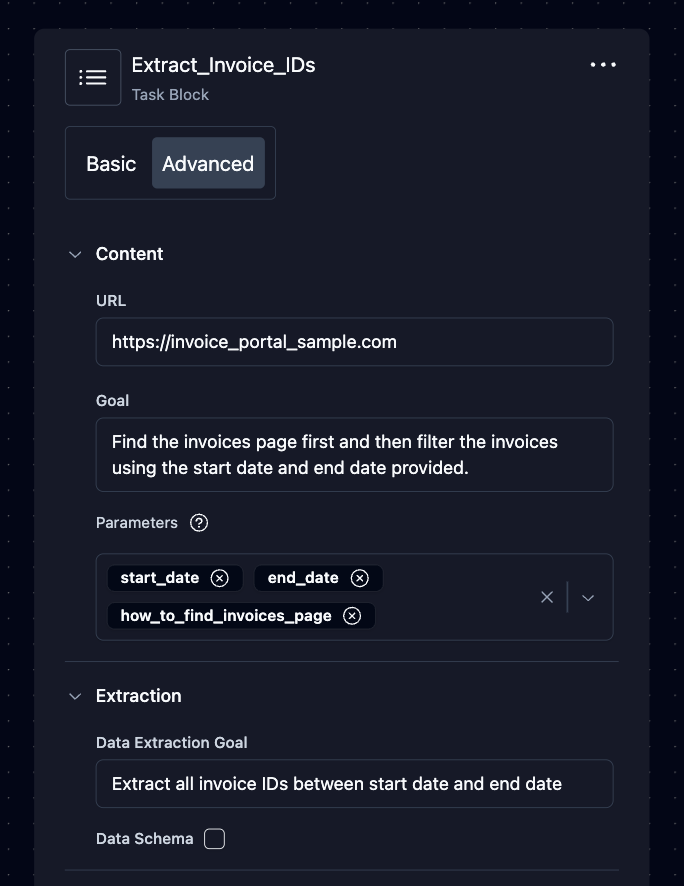684x886 pixels.
Task: Click the start_date parameter label
Action: (x=160, y=578)
